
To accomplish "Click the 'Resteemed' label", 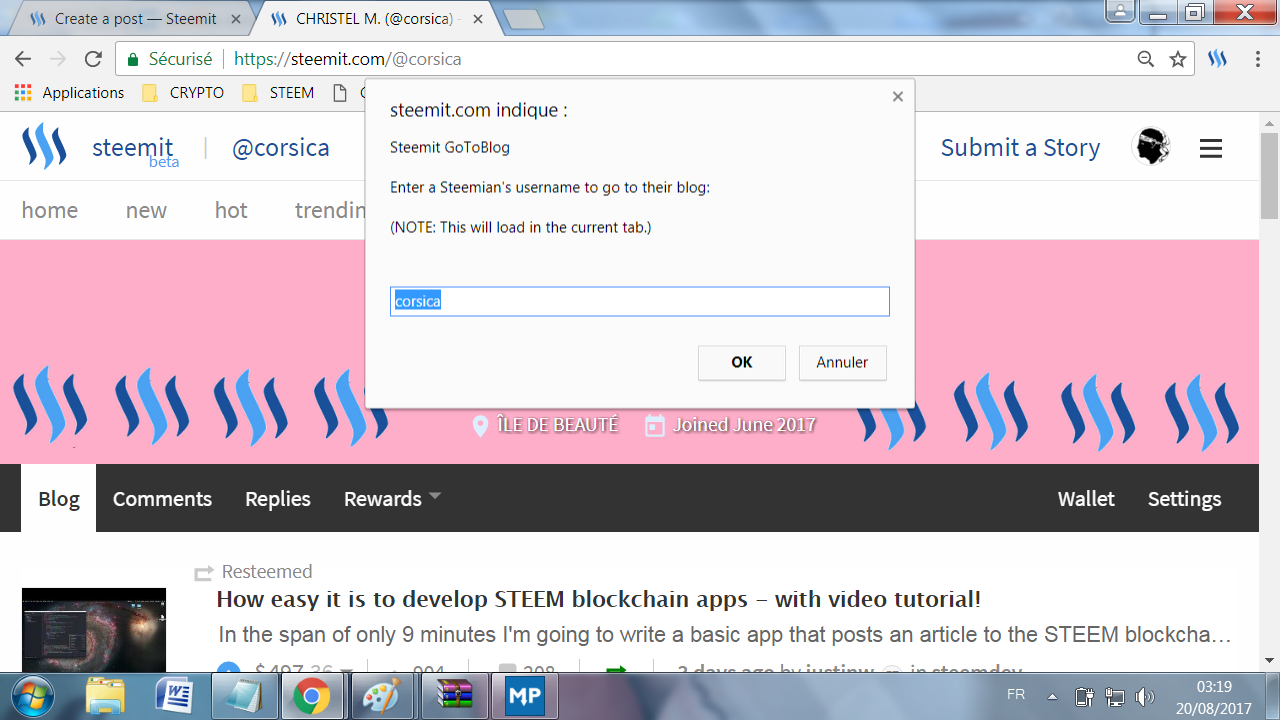I will [x=267, y=572].
